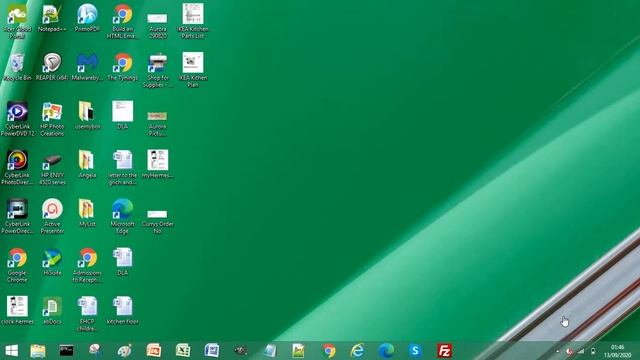Open Internet Explorer from taskbar
Screen dimensions: 640x360
357,351
